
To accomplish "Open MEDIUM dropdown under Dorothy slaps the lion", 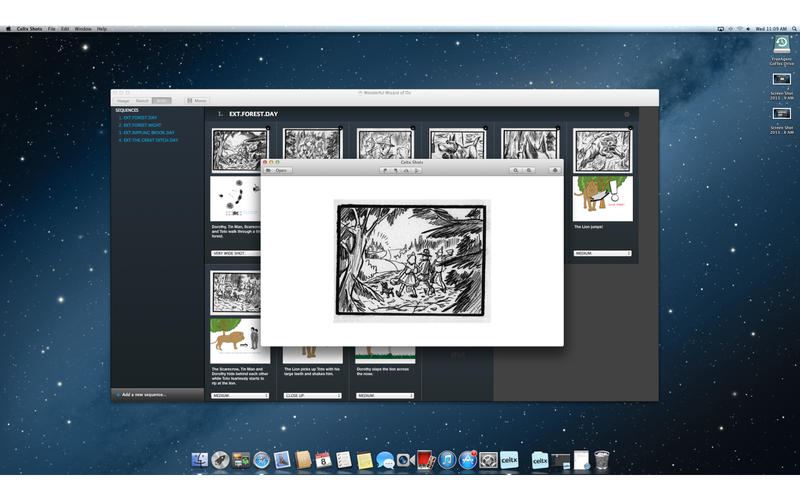I will click(x=385, y=395).
